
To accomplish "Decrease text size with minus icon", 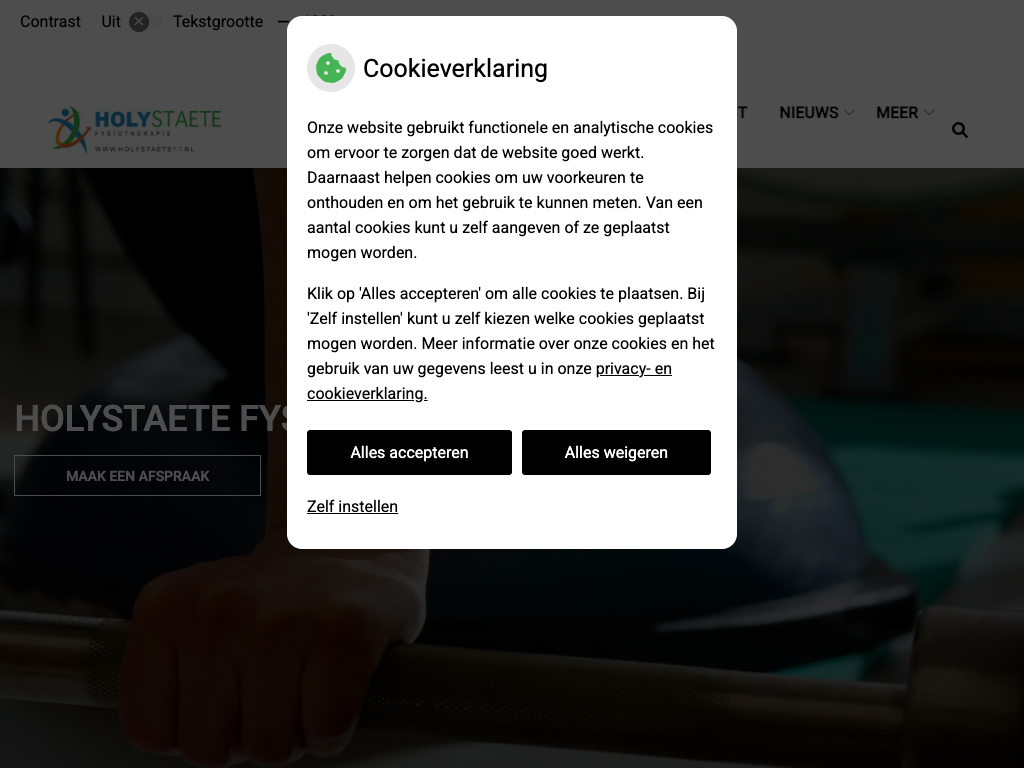I will click(282, 22).
